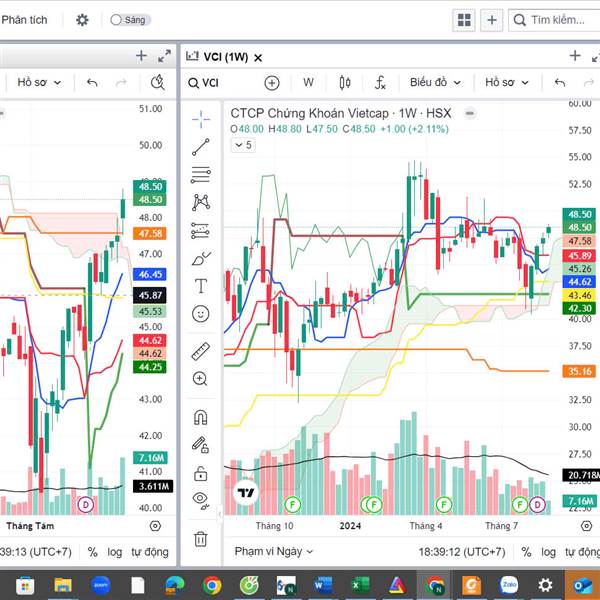Viewport: 600px width, 600px height.
Task: Select the Text annotation tool
Action: click(201, 286)
